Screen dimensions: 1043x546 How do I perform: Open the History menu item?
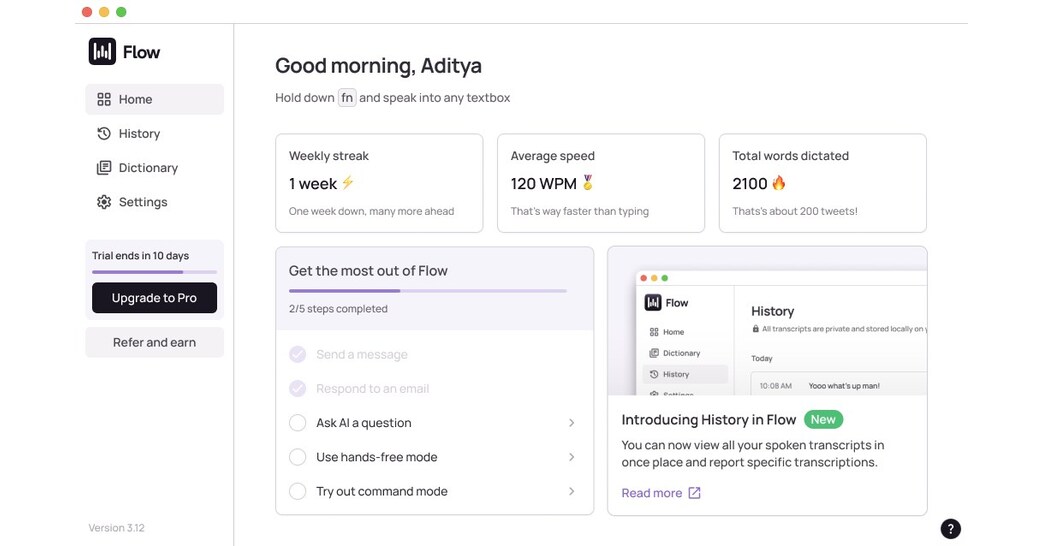click(x=139, y=133)
